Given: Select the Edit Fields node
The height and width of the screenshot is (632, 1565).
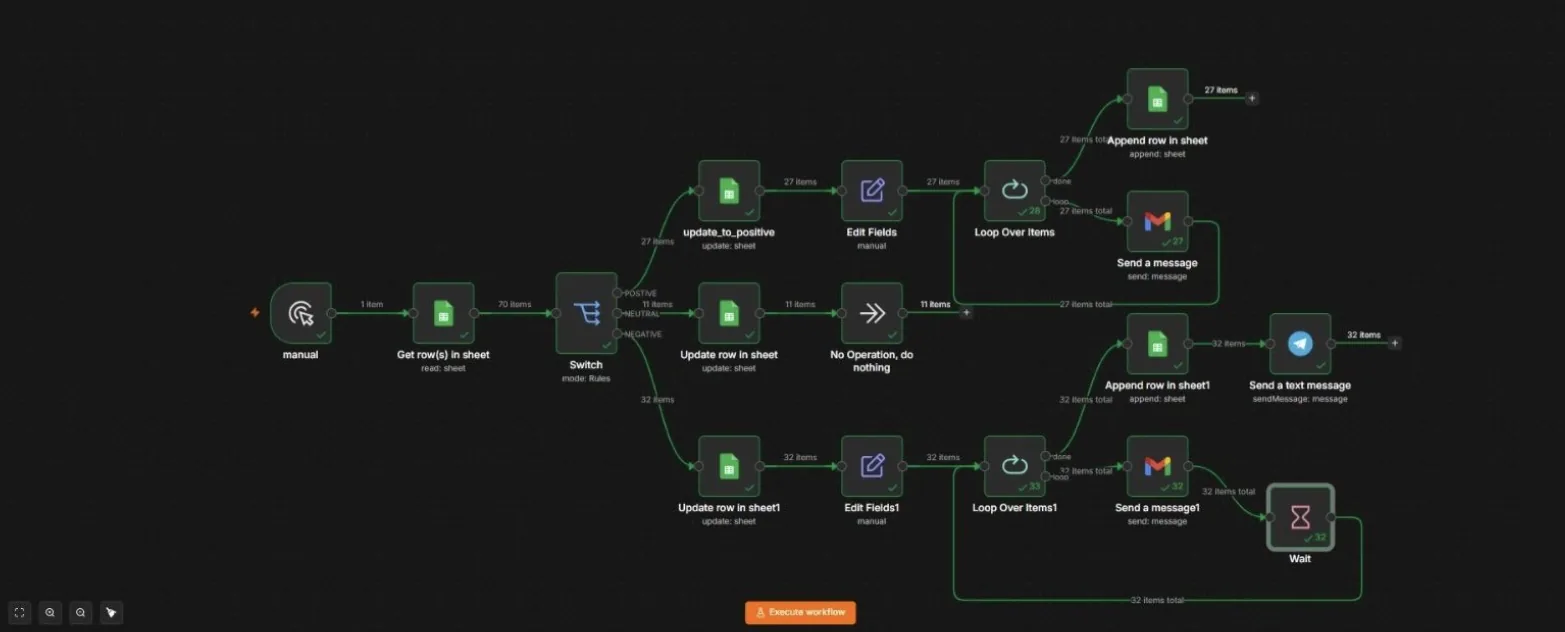Looking at the screenshot, I should click(872, 190).
